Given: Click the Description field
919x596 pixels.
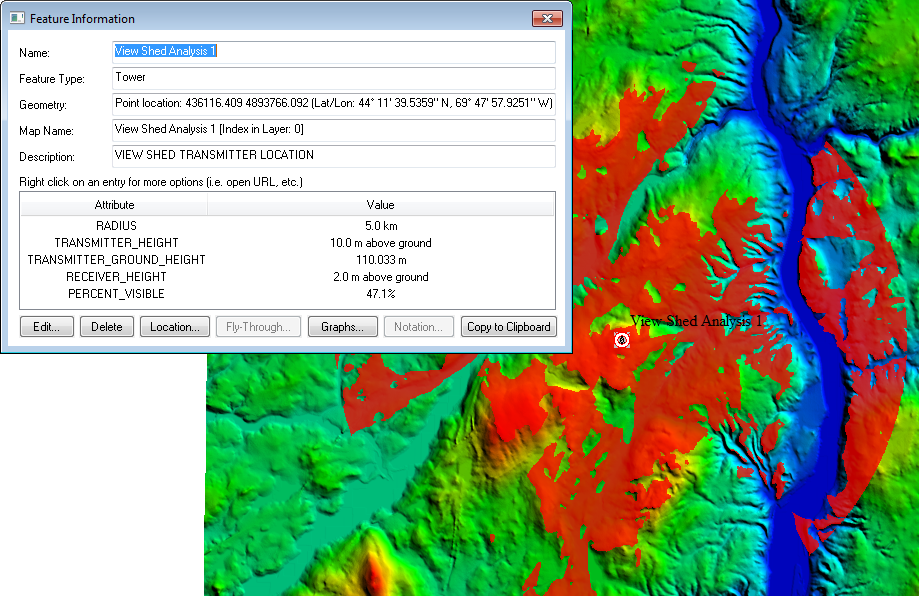Looking at the screenshot, I should (333, 156).
